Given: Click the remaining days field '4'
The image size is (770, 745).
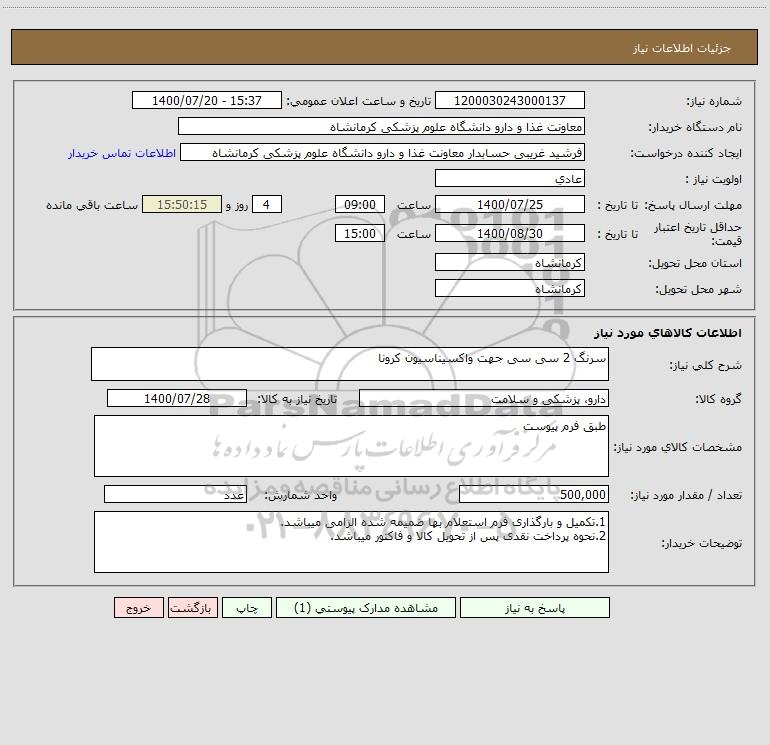Looking at the screenshot, I should pos(267,204).
